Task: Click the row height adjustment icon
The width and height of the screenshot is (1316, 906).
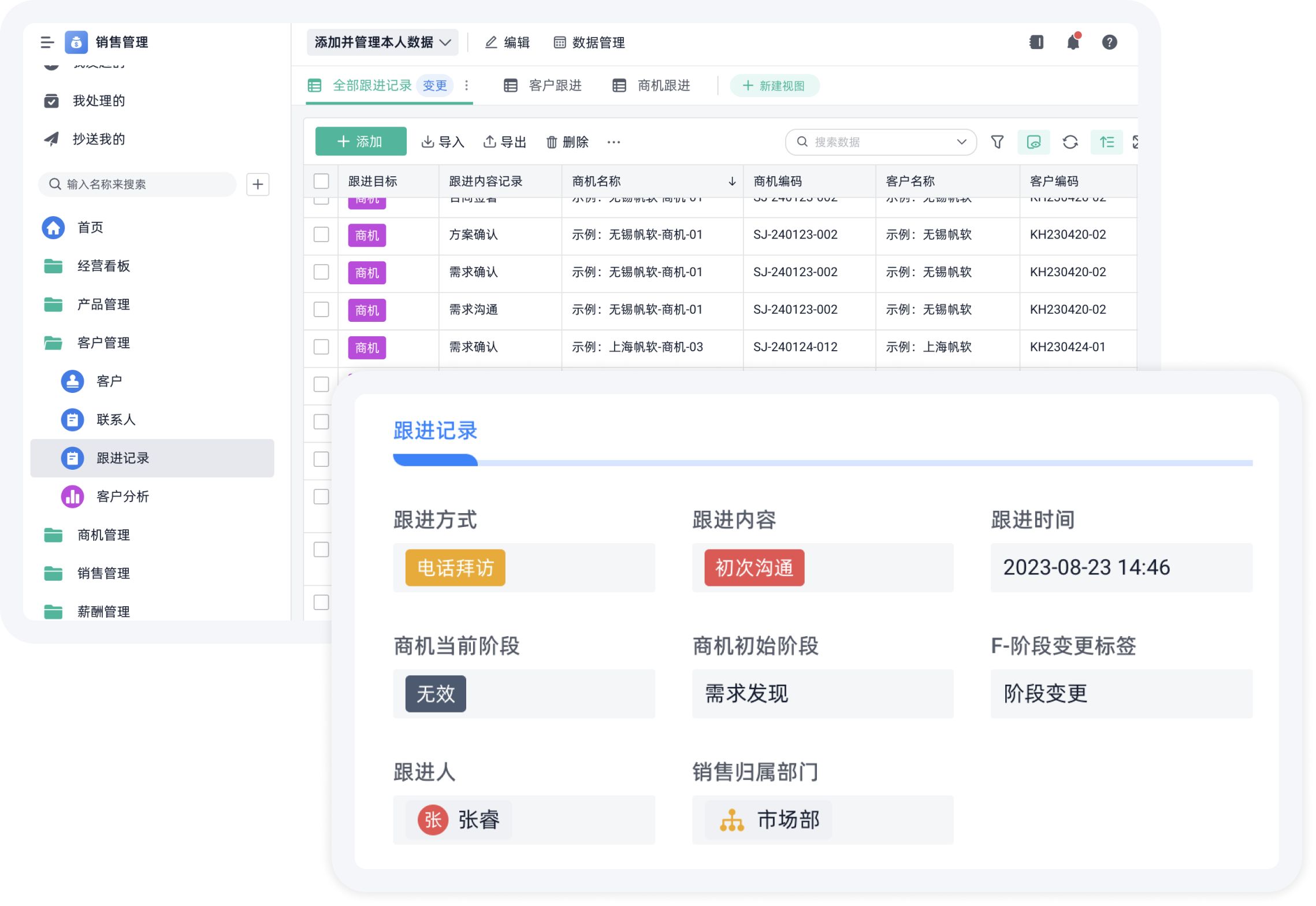Action: coord(1106,142)
